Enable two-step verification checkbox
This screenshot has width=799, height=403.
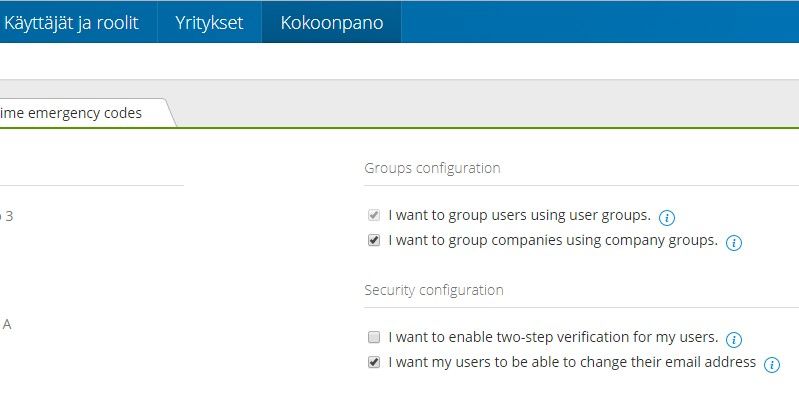coord(374,337)
